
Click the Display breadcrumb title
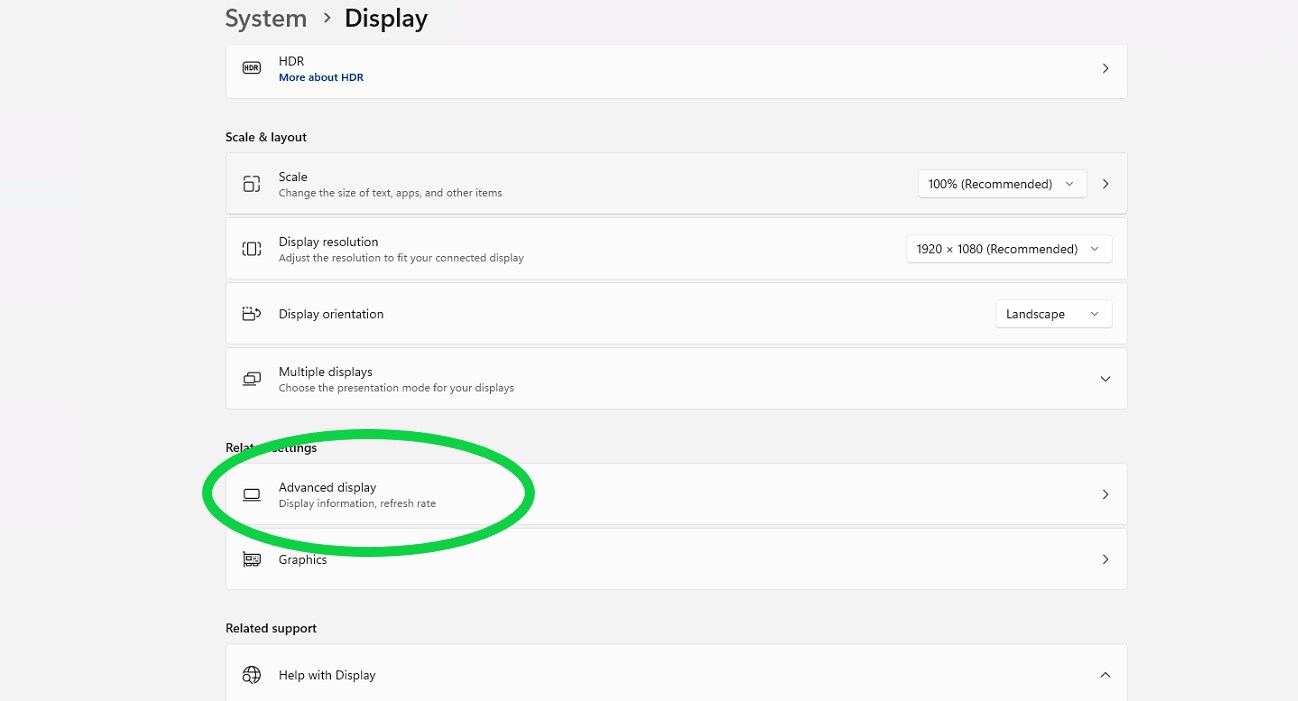pos(386,18)
